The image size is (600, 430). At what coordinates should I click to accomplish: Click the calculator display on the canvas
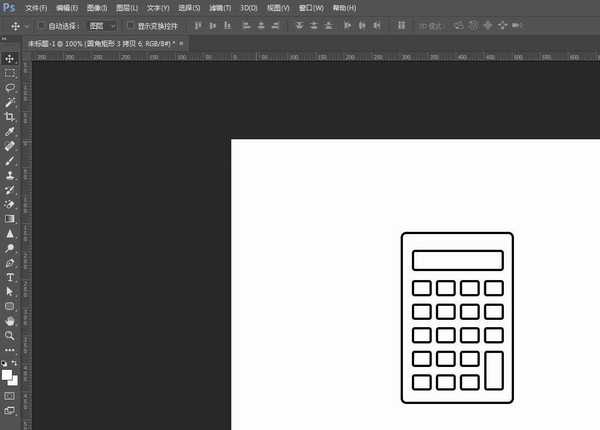(457, 260)
